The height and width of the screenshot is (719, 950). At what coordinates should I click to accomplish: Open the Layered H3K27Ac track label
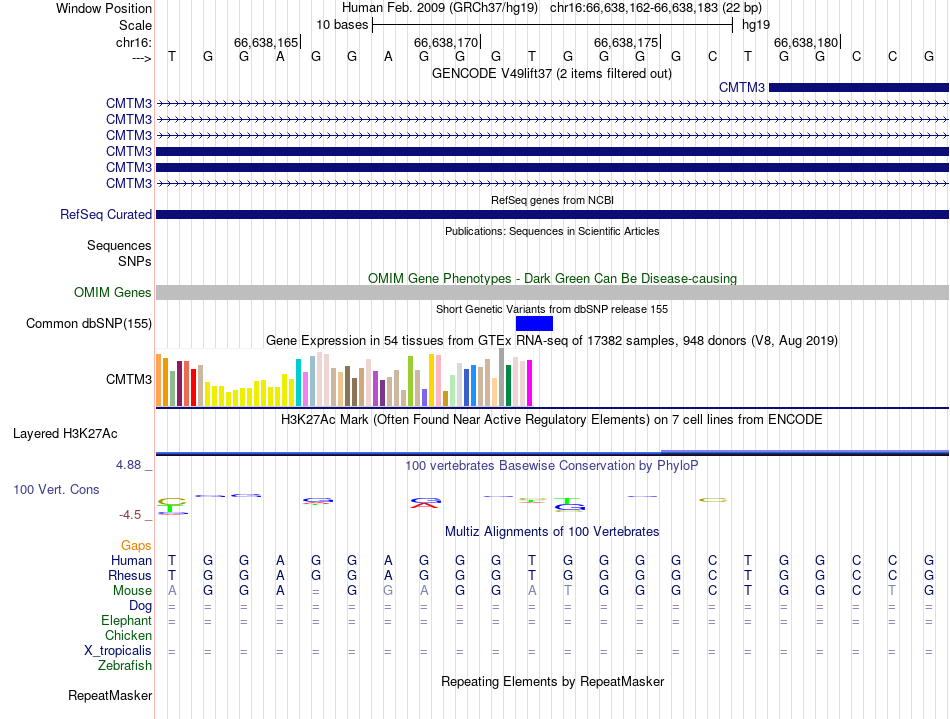65,434
